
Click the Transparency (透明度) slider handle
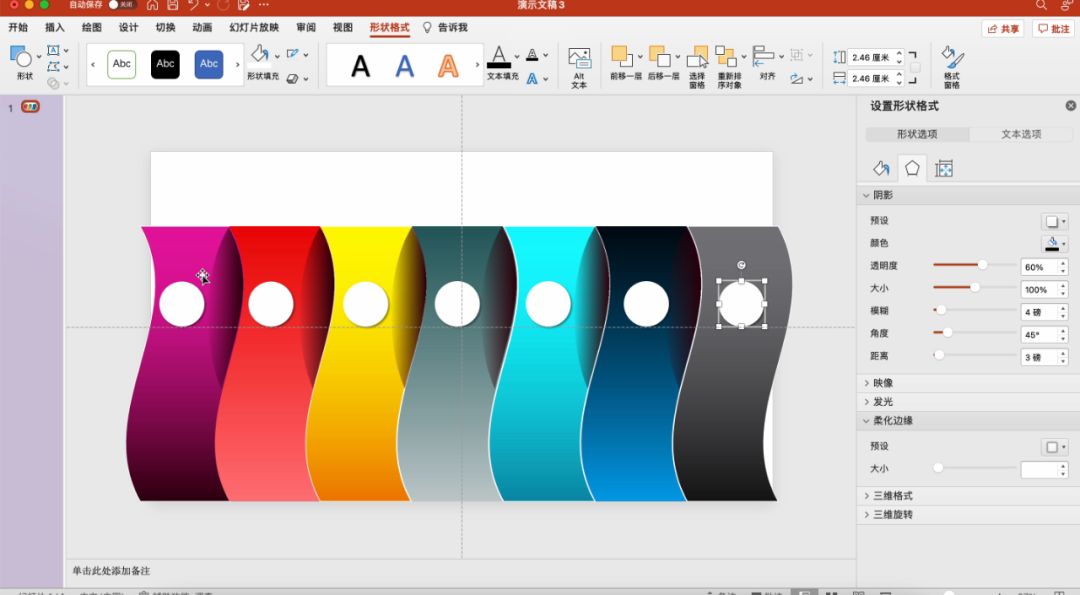pos(982,265)
